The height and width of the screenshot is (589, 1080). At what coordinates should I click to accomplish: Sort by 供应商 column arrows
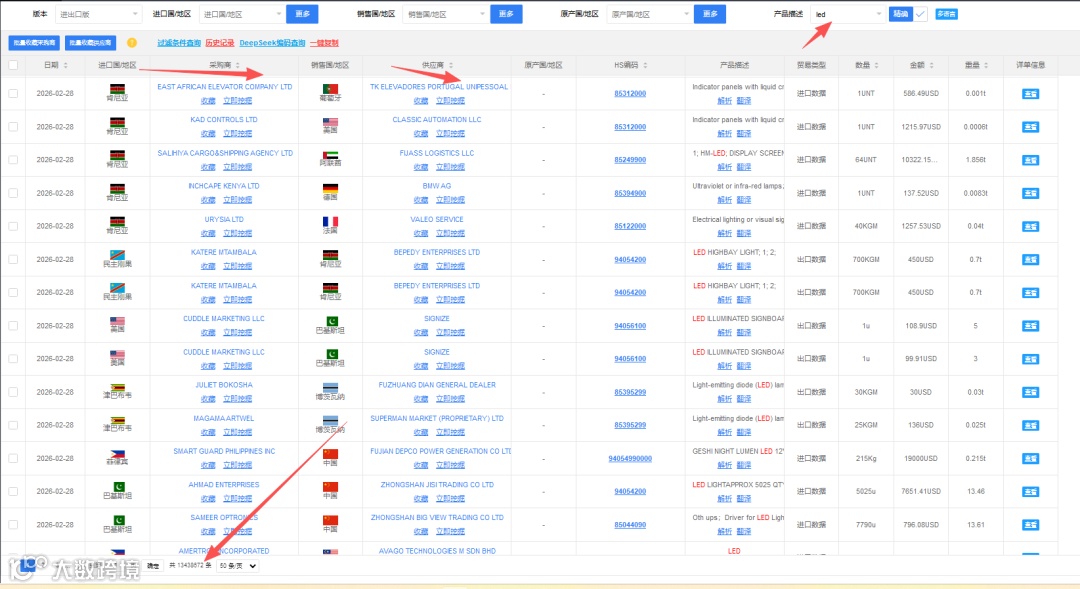click(451, 65)
